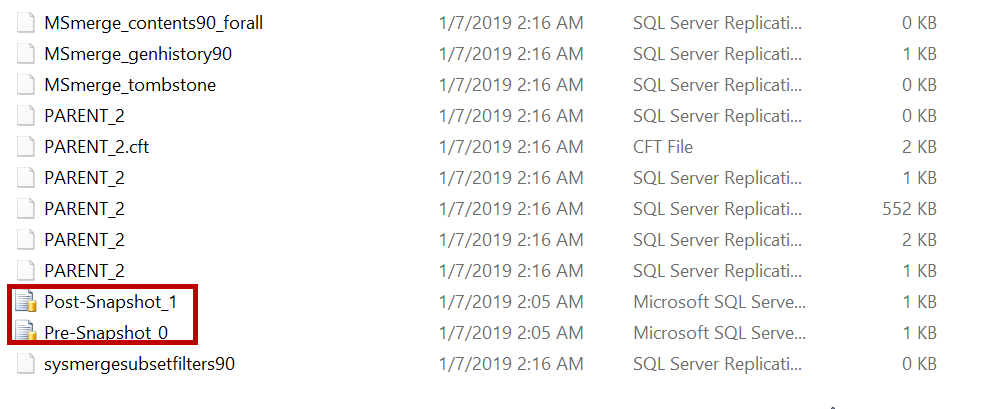Click the icon of the 0 KB PARENT_2 file
981x409 pixels.
coord(26,116)
